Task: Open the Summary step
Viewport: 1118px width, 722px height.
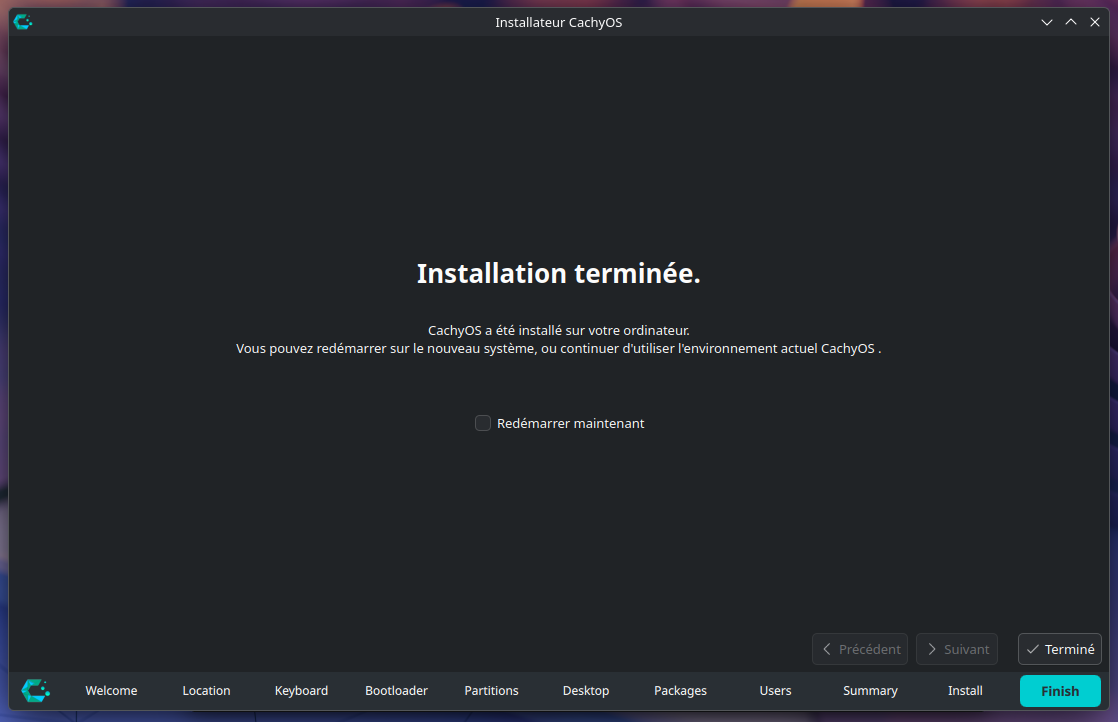Action: [x=870, y=691]
